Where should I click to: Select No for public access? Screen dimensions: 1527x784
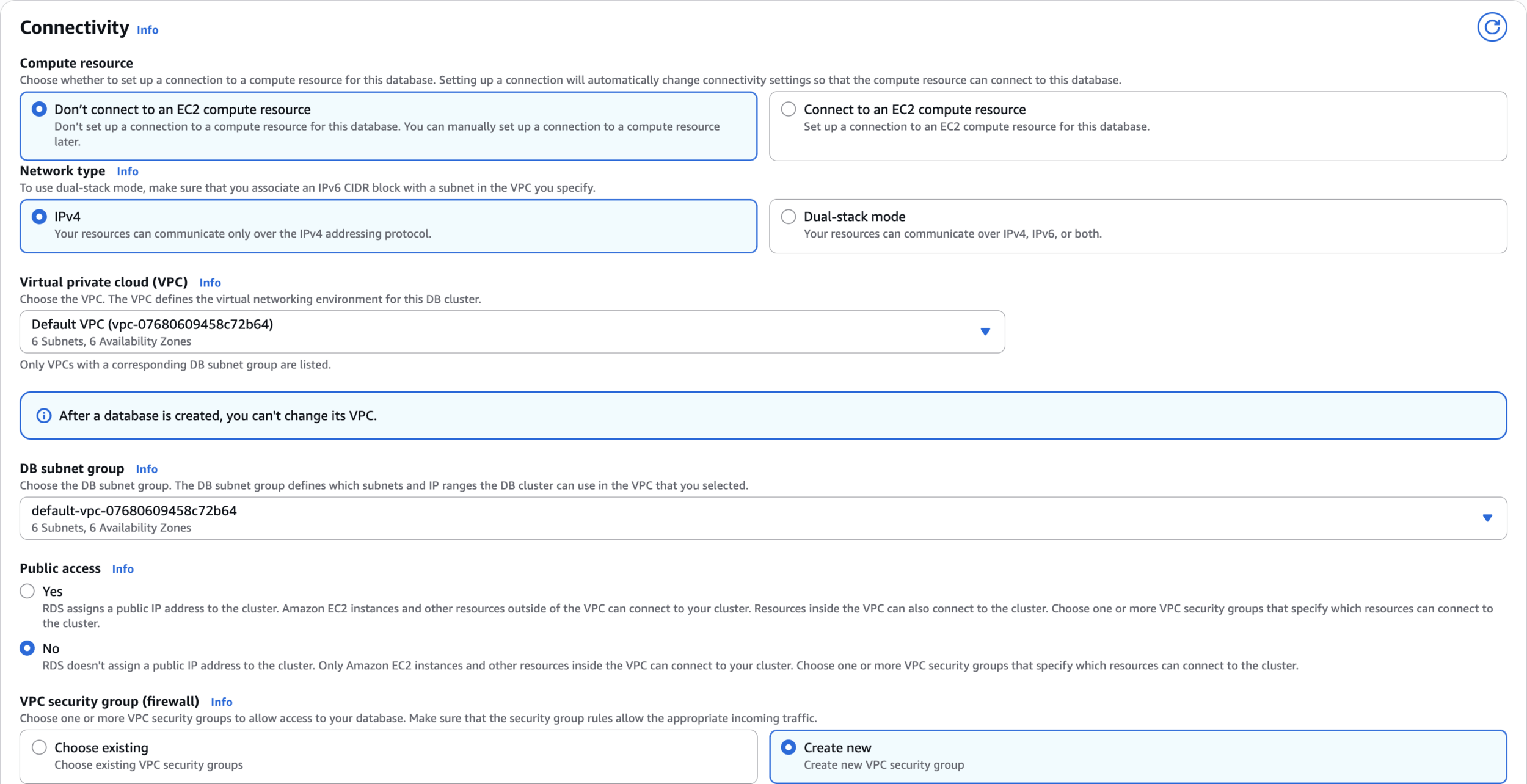click(x=27, y=648)
